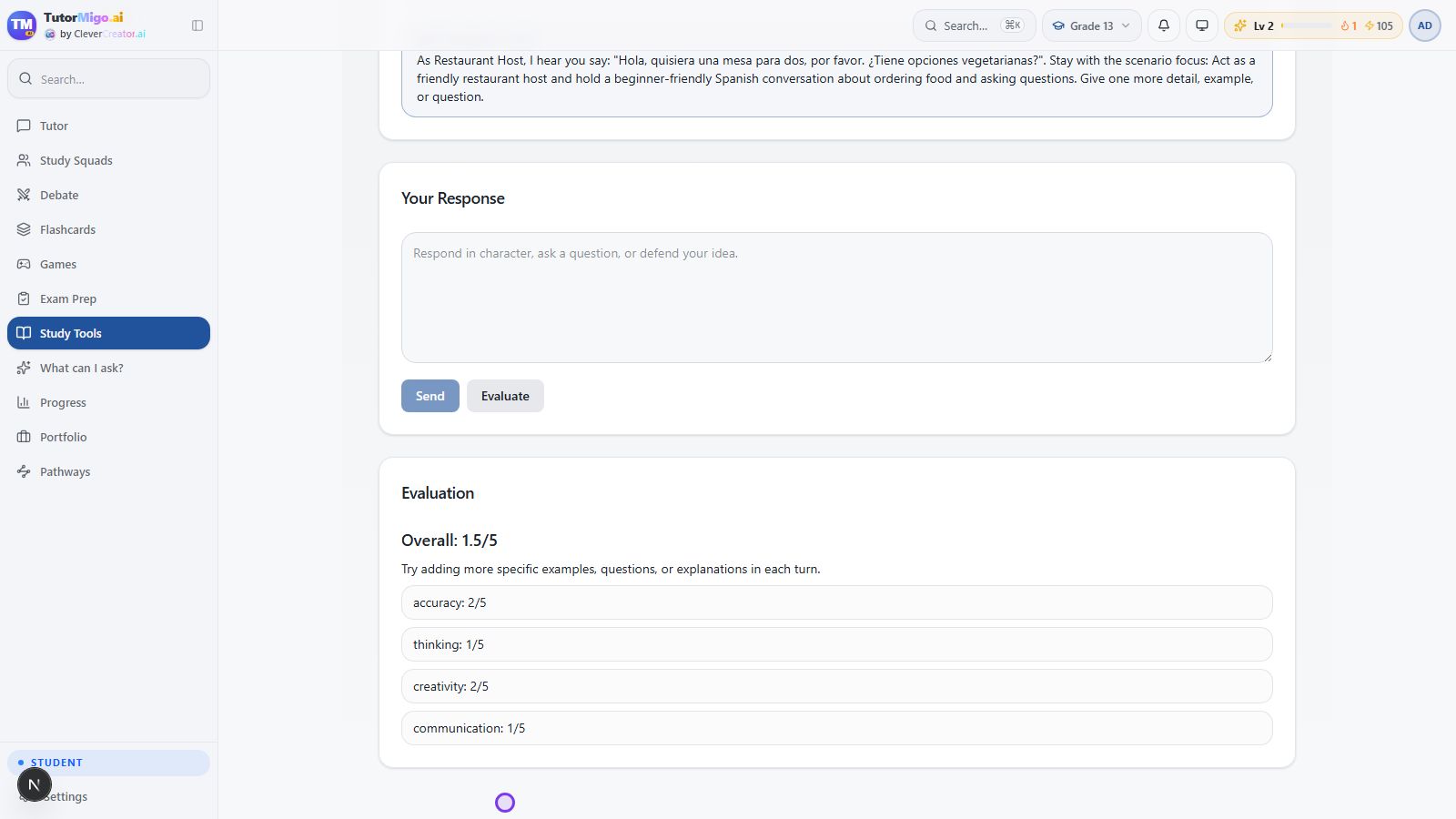Click the Games controller icon
The image size is (1456, 819).
click(24, 264)
